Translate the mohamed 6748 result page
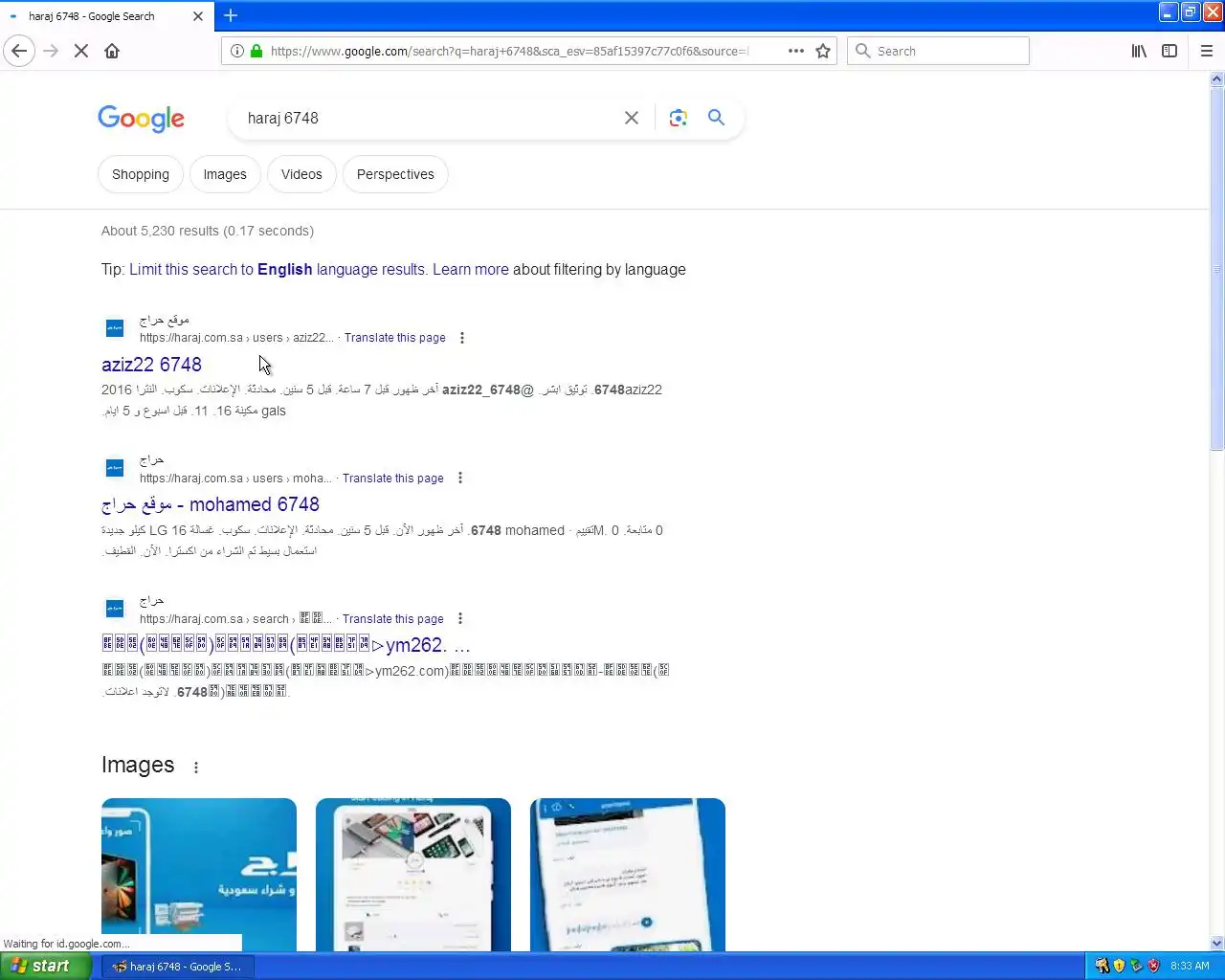This screenshot has width=1225, height=980. [392, 479]
